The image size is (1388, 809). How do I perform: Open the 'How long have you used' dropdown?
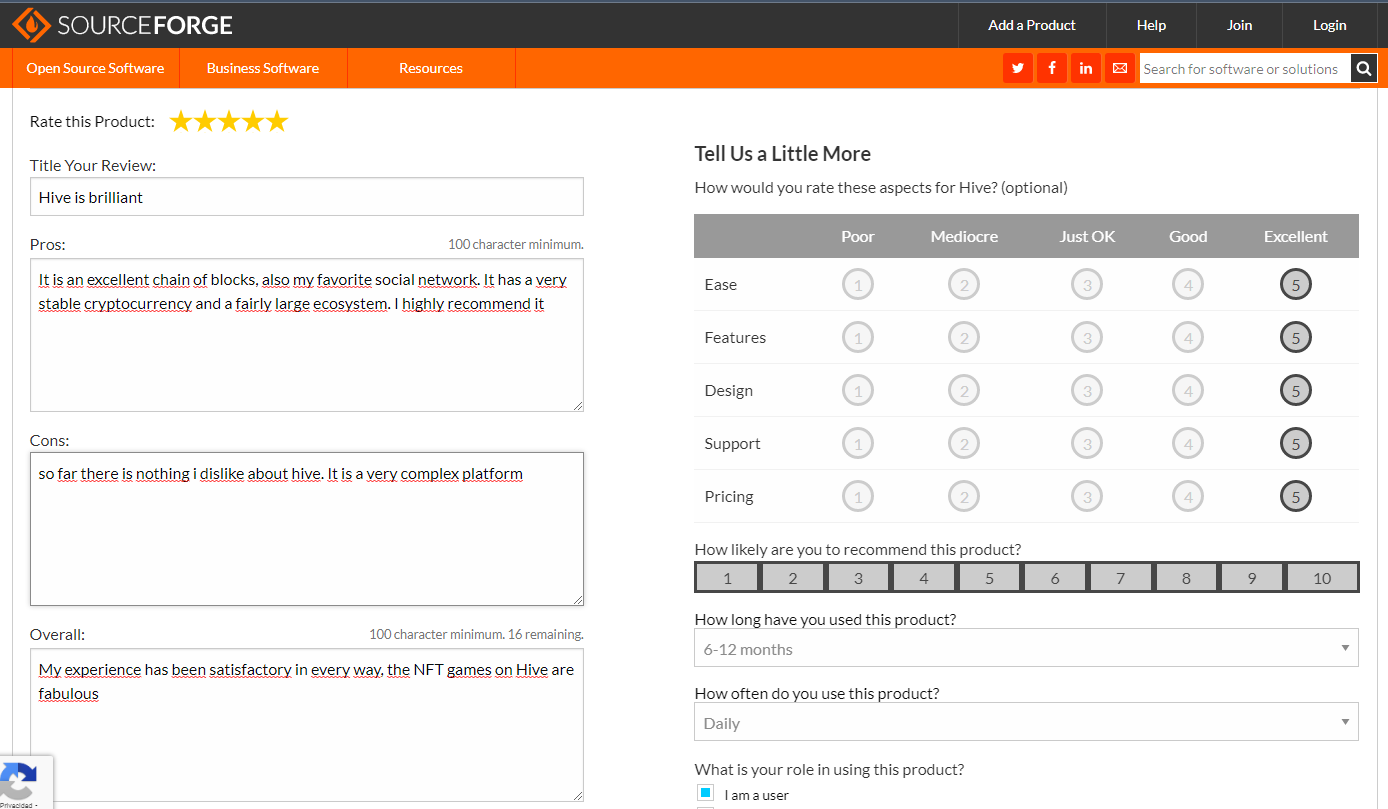pos(1026,648)
